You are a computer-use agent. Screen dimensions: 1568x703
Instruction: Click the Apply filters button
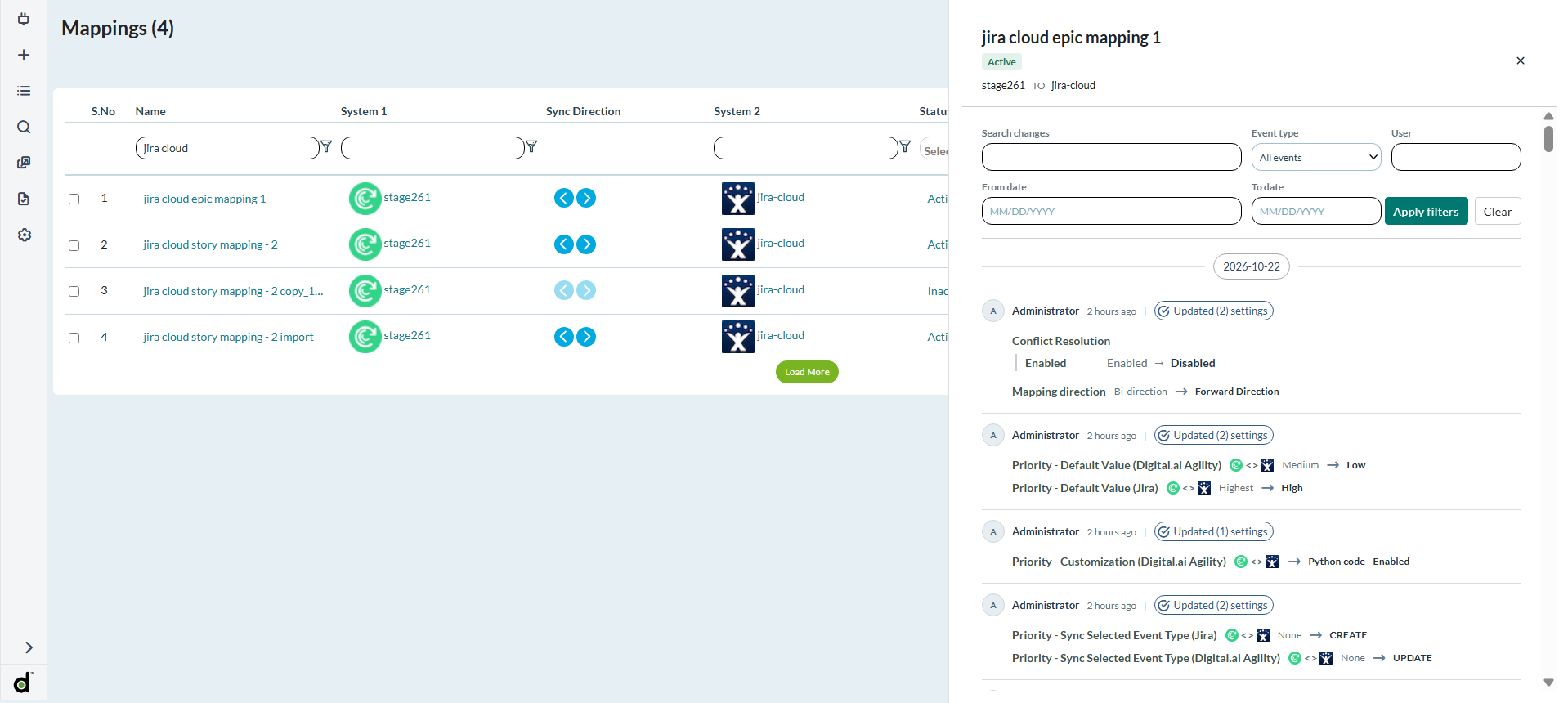tap(1426, 211)
